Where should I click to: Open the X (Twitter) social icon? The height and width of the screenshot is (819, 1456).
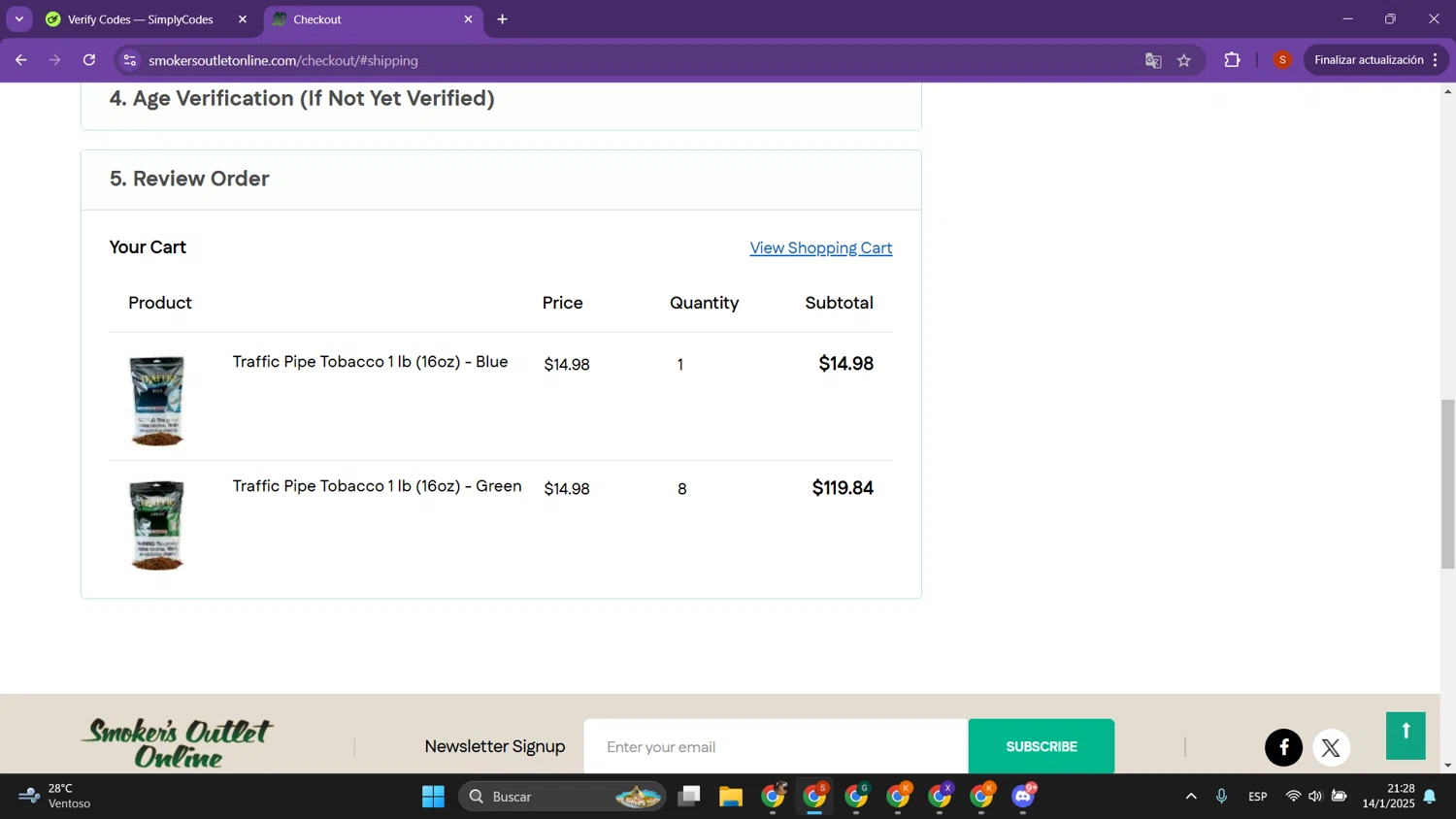[x=1331, y=747]
